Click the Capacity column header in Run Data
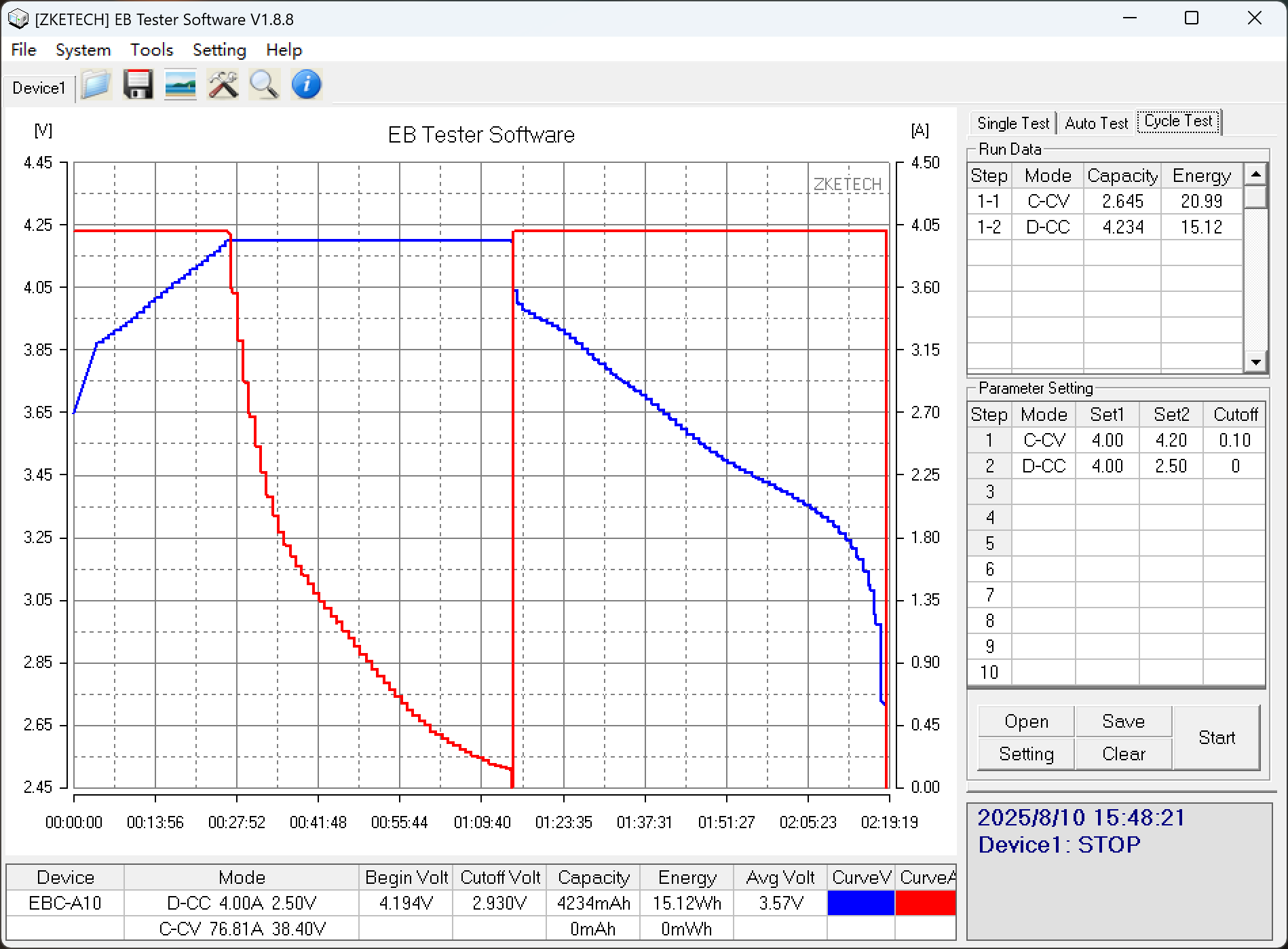This screenshot has height=949, width=1288. pos(1122,176)
